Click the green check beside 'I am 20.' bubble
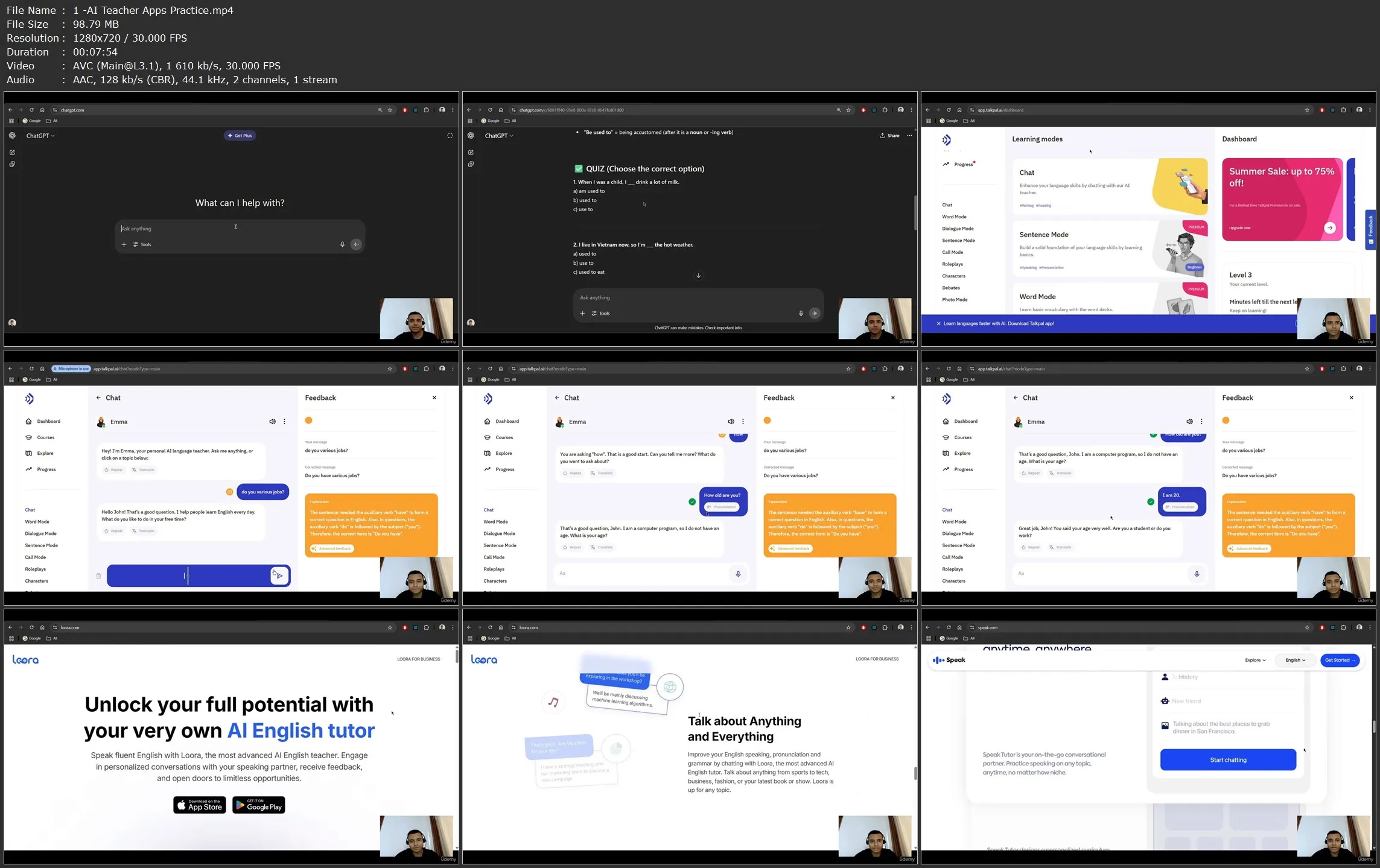 tap(1151, 502)
